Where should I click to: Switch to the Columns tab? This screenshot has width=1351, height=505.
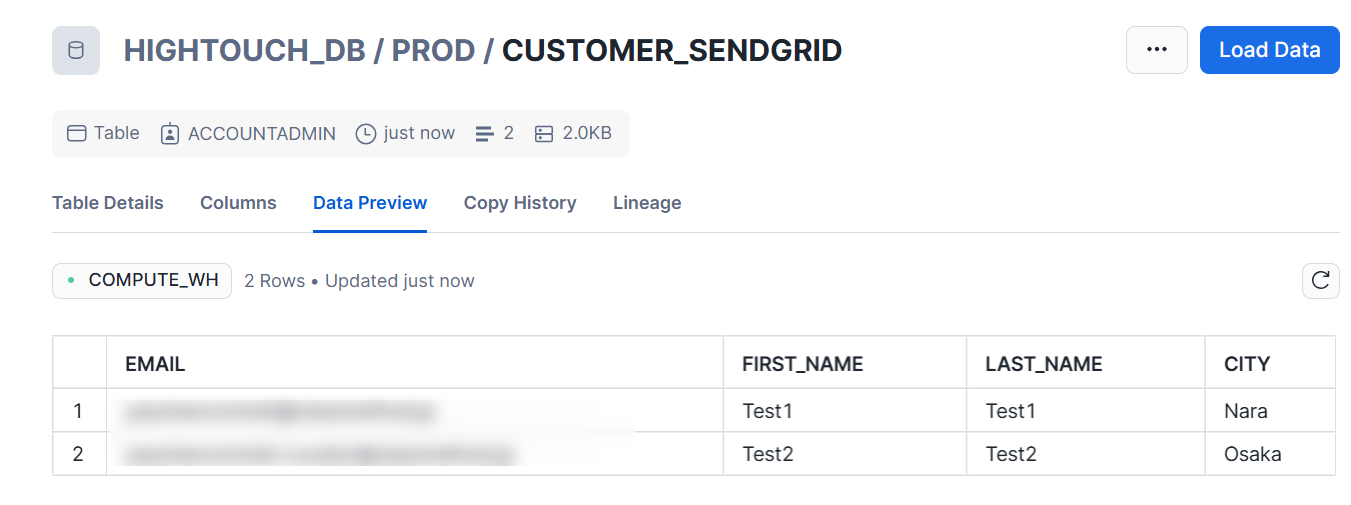(x=238, y=203)
